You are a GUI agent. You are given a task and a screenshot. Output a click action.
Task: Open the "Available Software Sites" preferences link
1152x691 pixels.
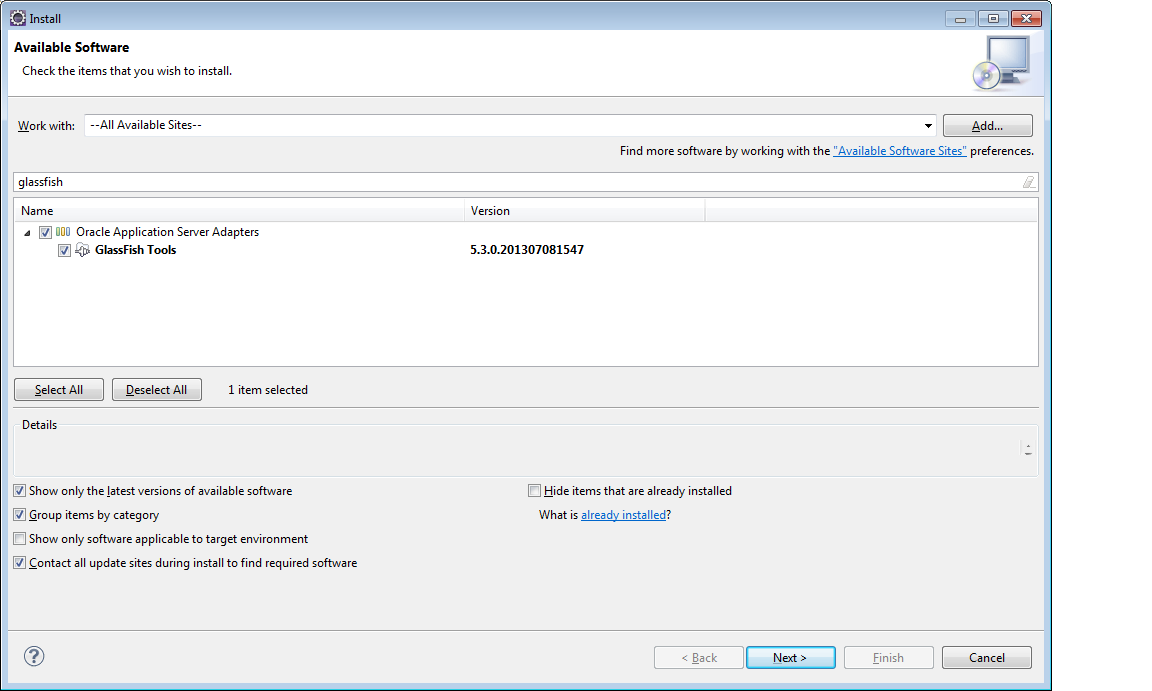click(900, 150)
